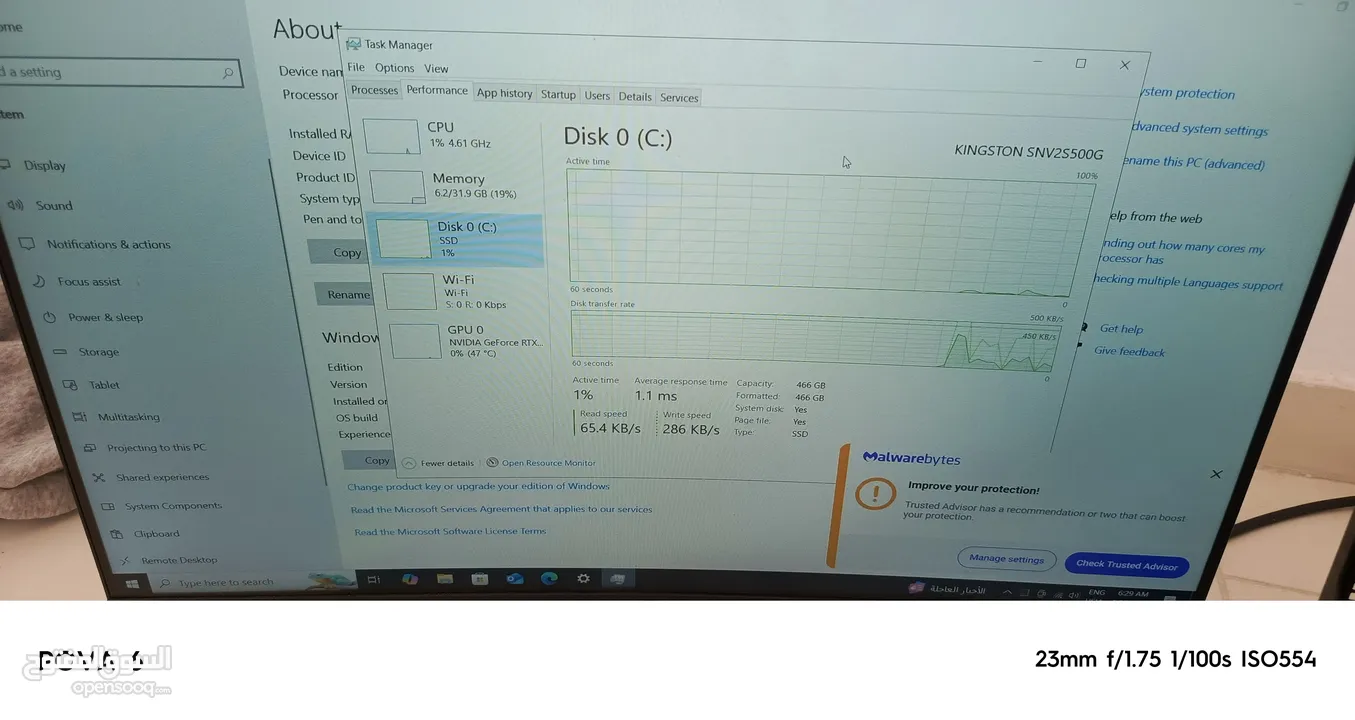The height and width of the screenshot is (720, 1355).
Task: Open the View menu in Task Manager
Action: click(x=436, y=69)
